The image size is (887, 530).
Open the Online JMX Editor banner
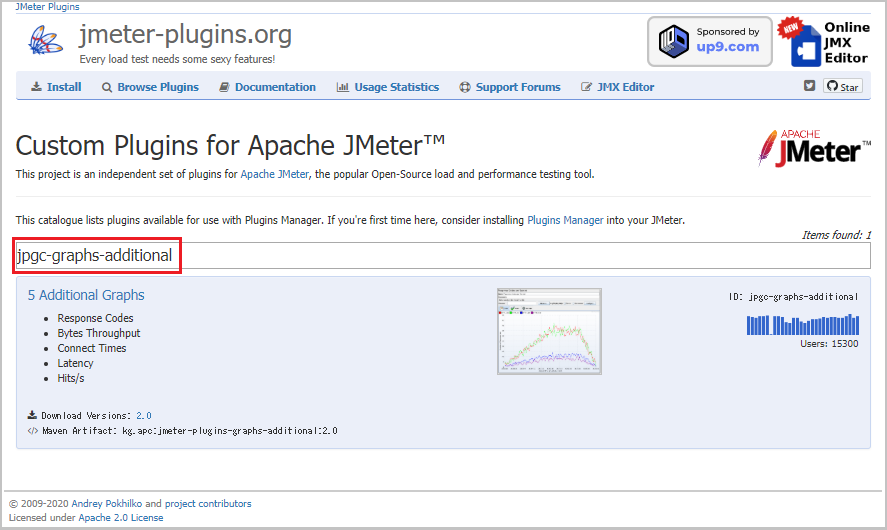823,41
